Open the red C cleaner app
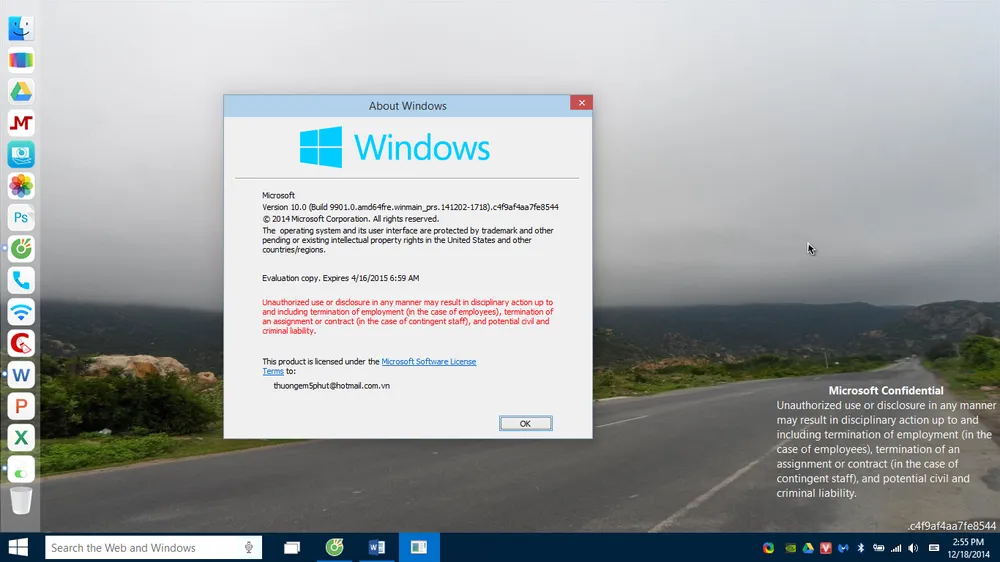 click(x=20, y=343)
